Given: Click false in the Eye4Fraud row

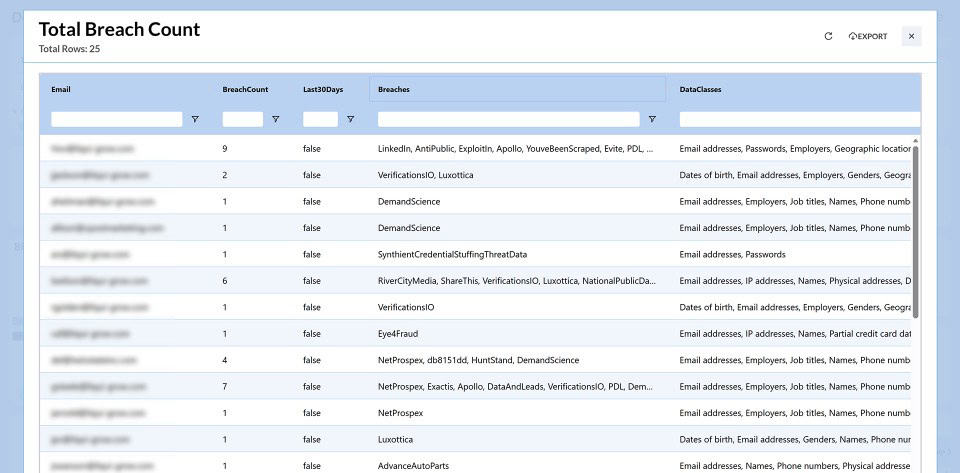Looking at the screenshot, I should point(312,334).
